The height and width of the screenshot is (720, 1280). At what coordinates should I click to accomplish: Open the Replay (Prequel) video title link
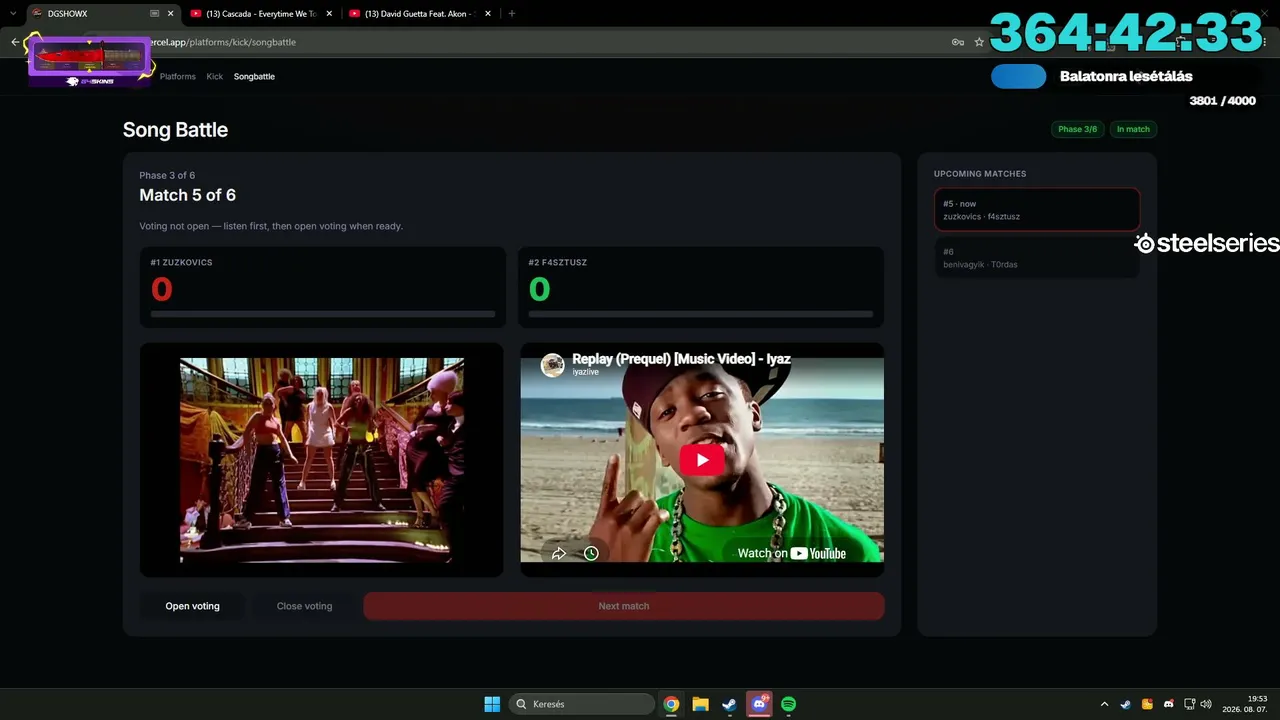pos(681,359)
